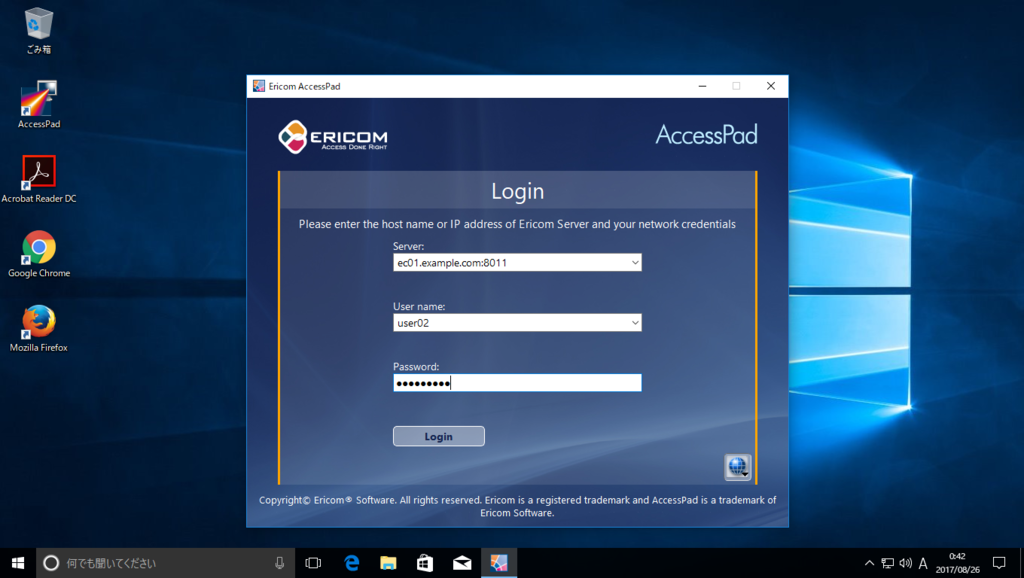
Task: Select the Acrobat Reader DC desktop shortcut
Action: [x=39, y=180]
